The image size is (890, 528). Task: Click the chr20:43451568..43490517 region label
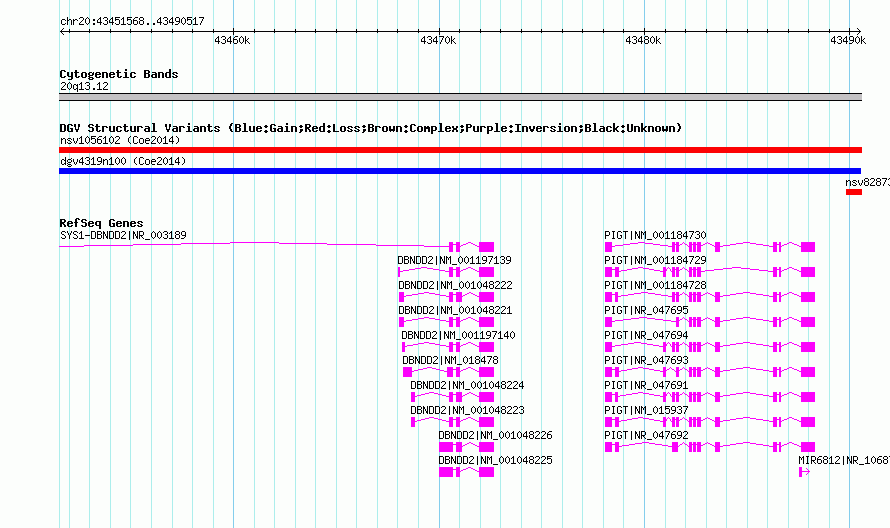(132, 22)
